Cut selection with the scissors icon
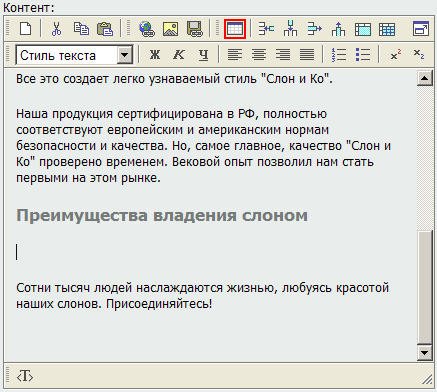The width and height of the screenshot is (437, 392). tap(56, 29)
